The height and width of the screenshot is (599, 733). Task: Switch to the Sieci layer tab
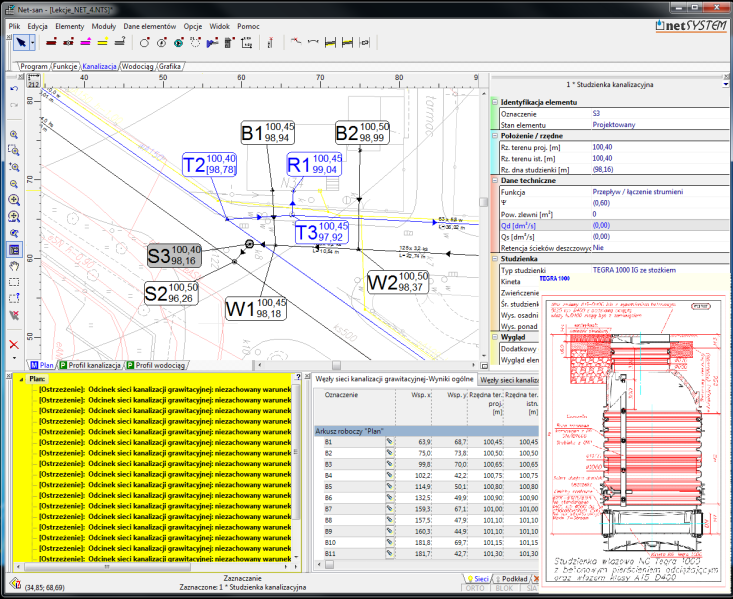click(x=477, y=579)
